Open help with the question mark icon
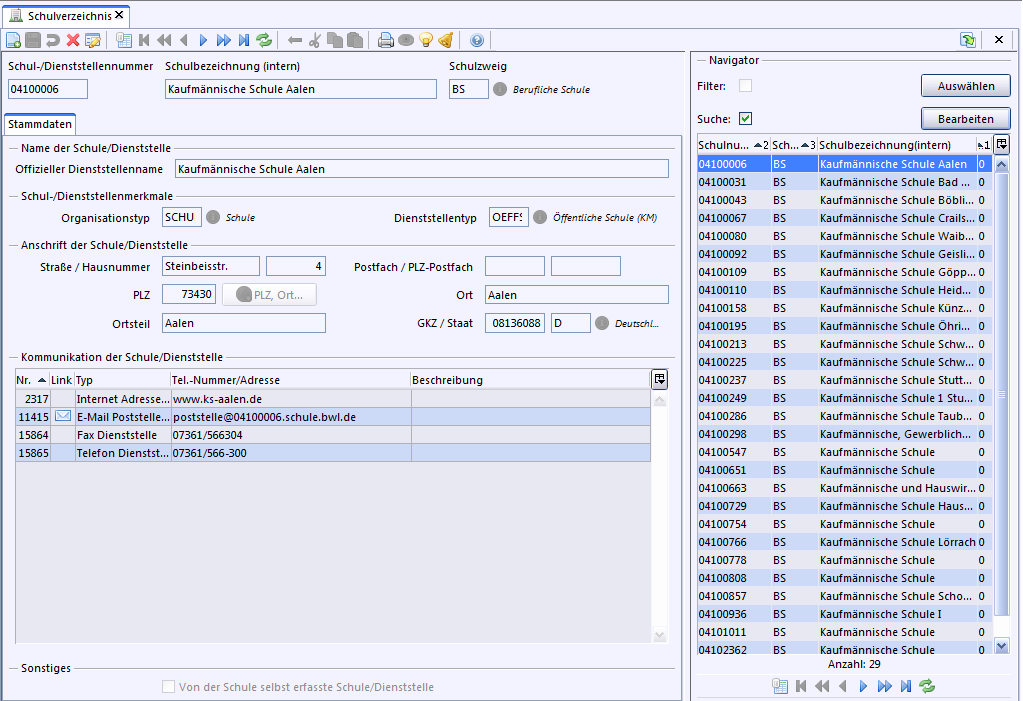This screenshot has height=701, width=1023. pyautogui.click(x=476, y=40)
